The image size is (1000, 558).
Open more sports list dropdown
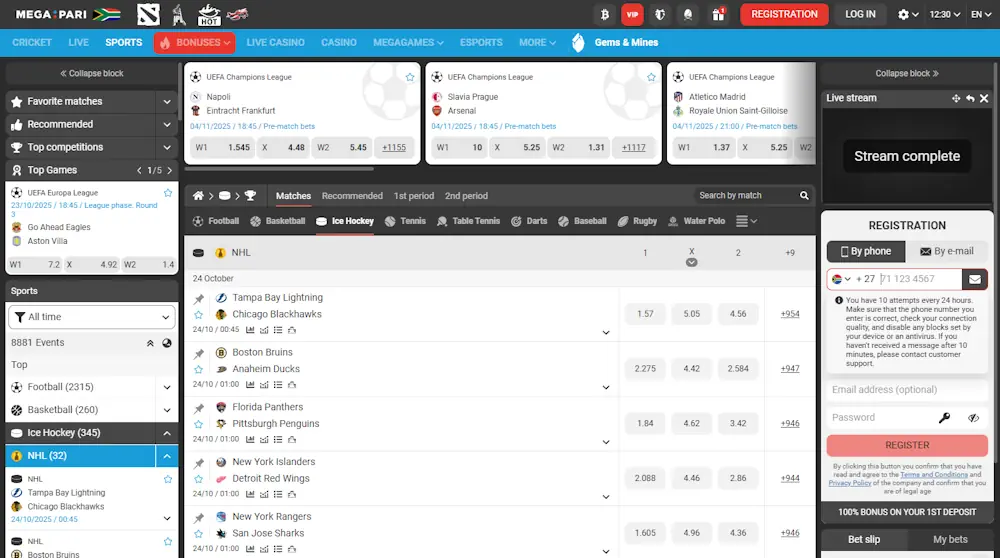coord(746,221)
